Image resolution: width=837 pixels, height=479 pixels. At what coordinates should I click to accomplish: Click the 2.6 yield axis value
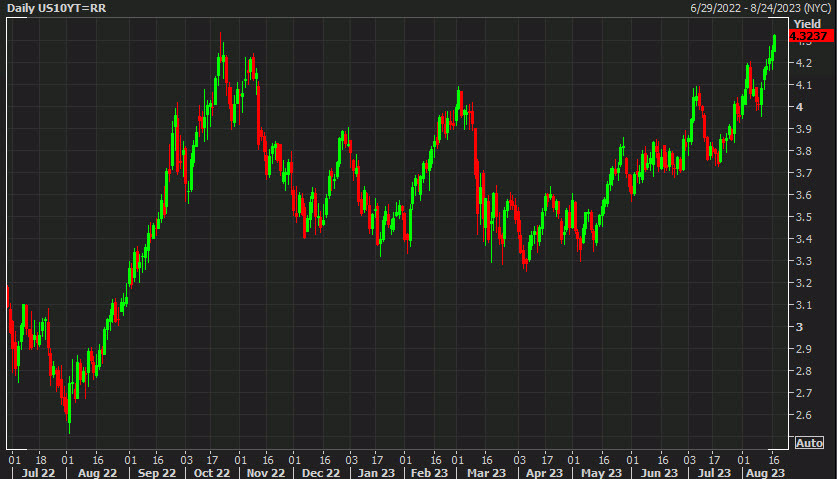(x=803, y=415)
